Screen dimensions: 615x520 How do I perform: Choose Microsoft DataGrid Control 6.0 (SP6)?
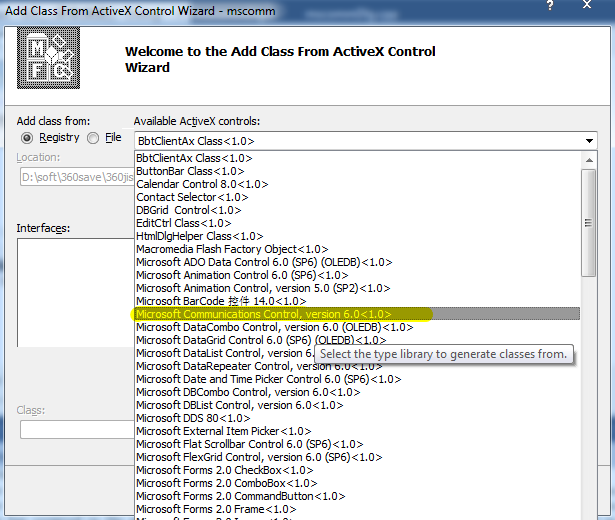coord(357,340)
